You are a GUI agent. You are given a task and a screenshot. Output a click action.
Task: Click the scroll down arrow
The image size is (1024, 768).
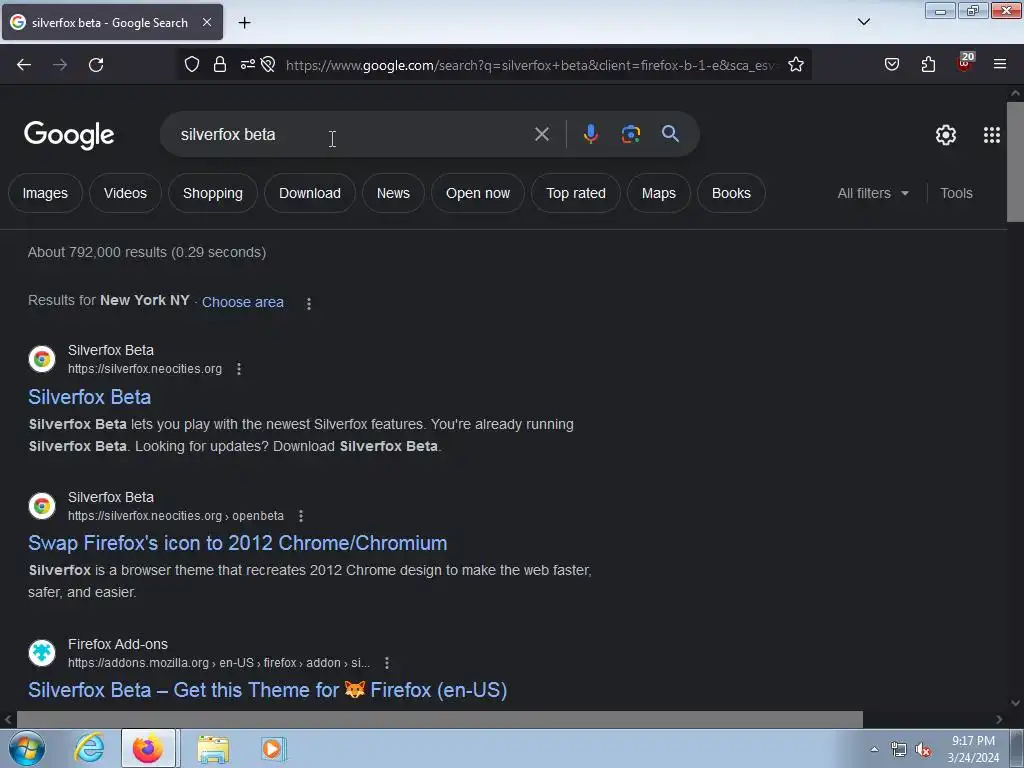(1015, 703)
